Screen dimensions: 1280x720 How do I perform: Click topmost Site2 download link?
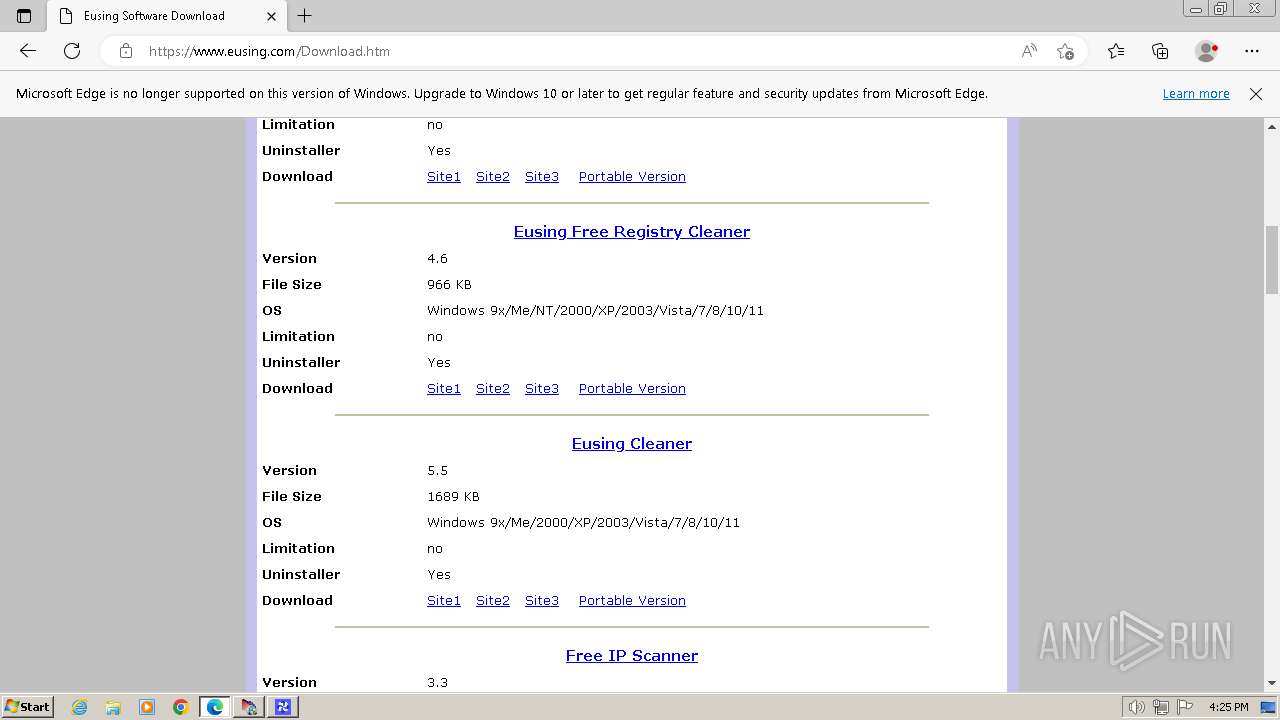coord(493,176)
